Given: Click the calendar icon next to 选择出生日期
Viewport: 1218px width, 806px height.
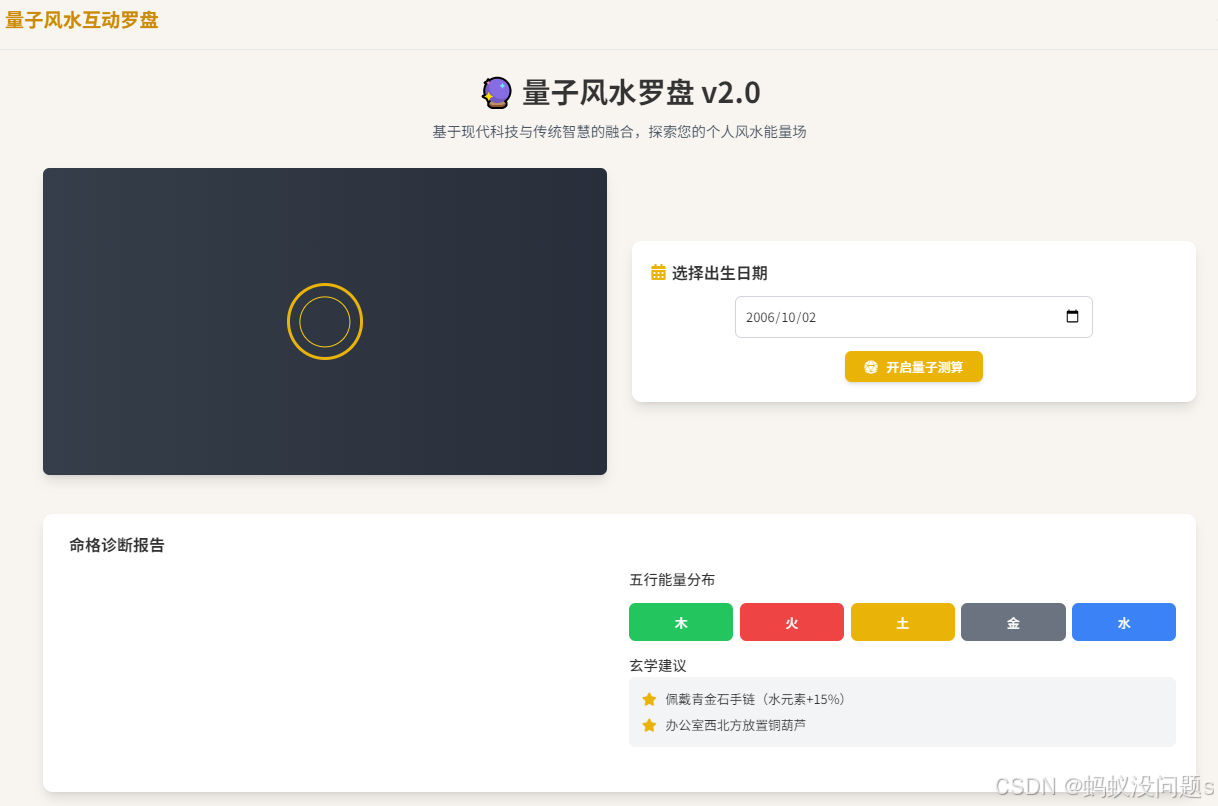Looking at the screenshot, I should tap(658, 272).
